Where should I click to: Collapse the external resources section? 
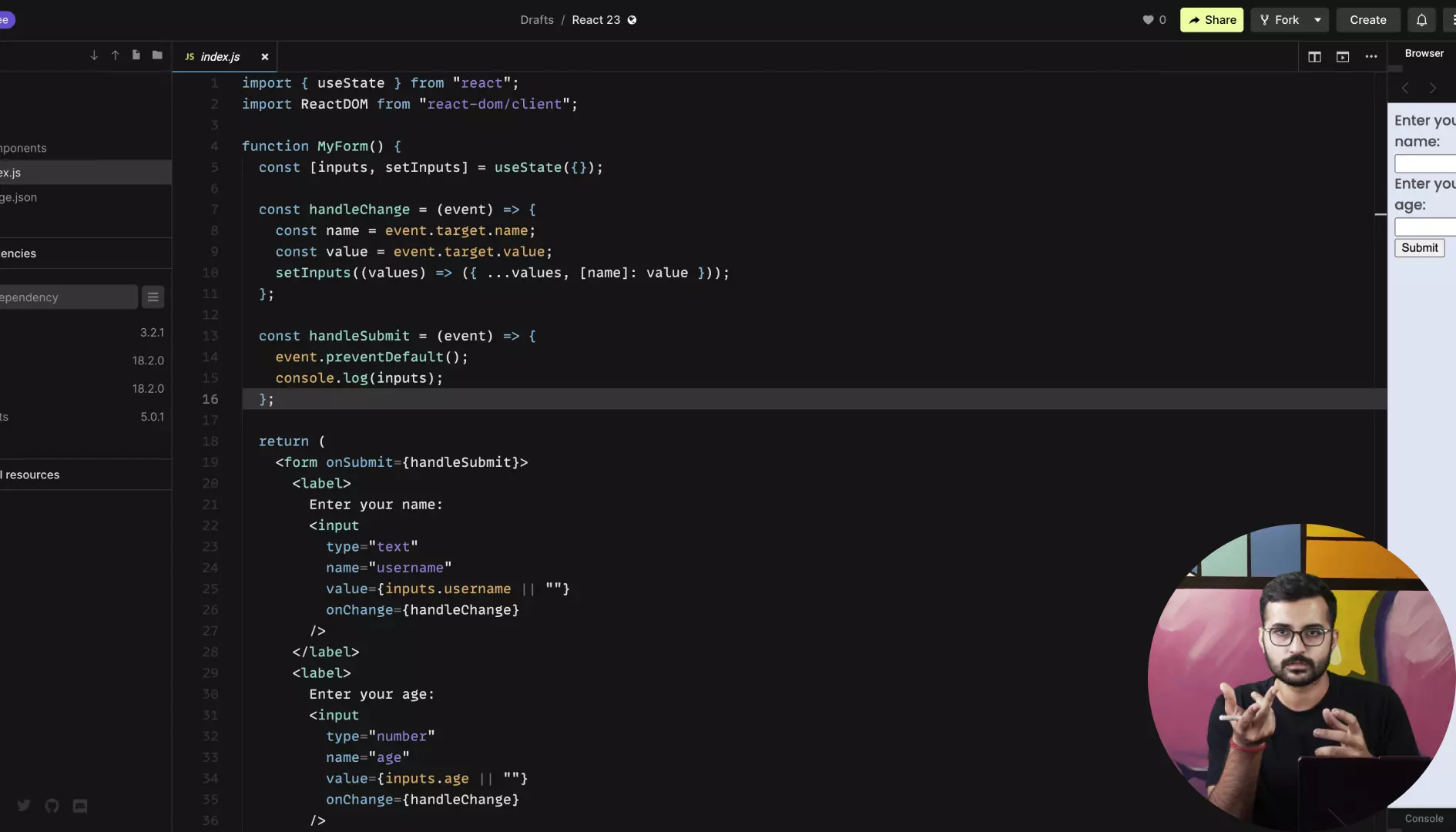[31, 475]
